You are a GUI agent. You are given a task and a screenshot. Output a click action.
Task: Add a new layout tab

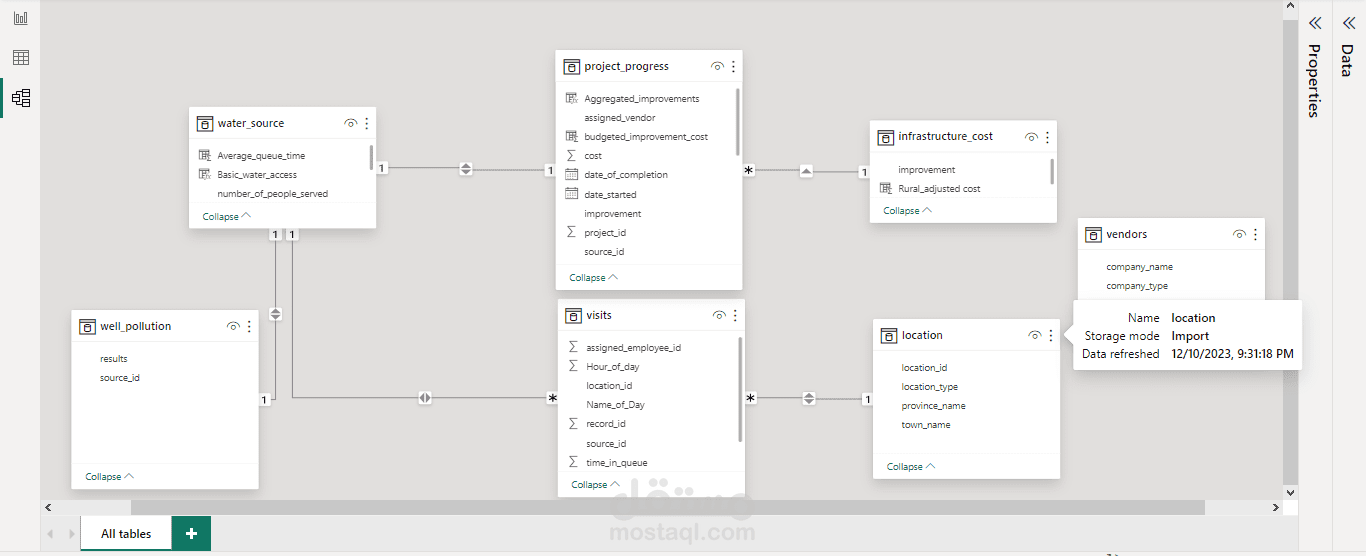point(191,534)
